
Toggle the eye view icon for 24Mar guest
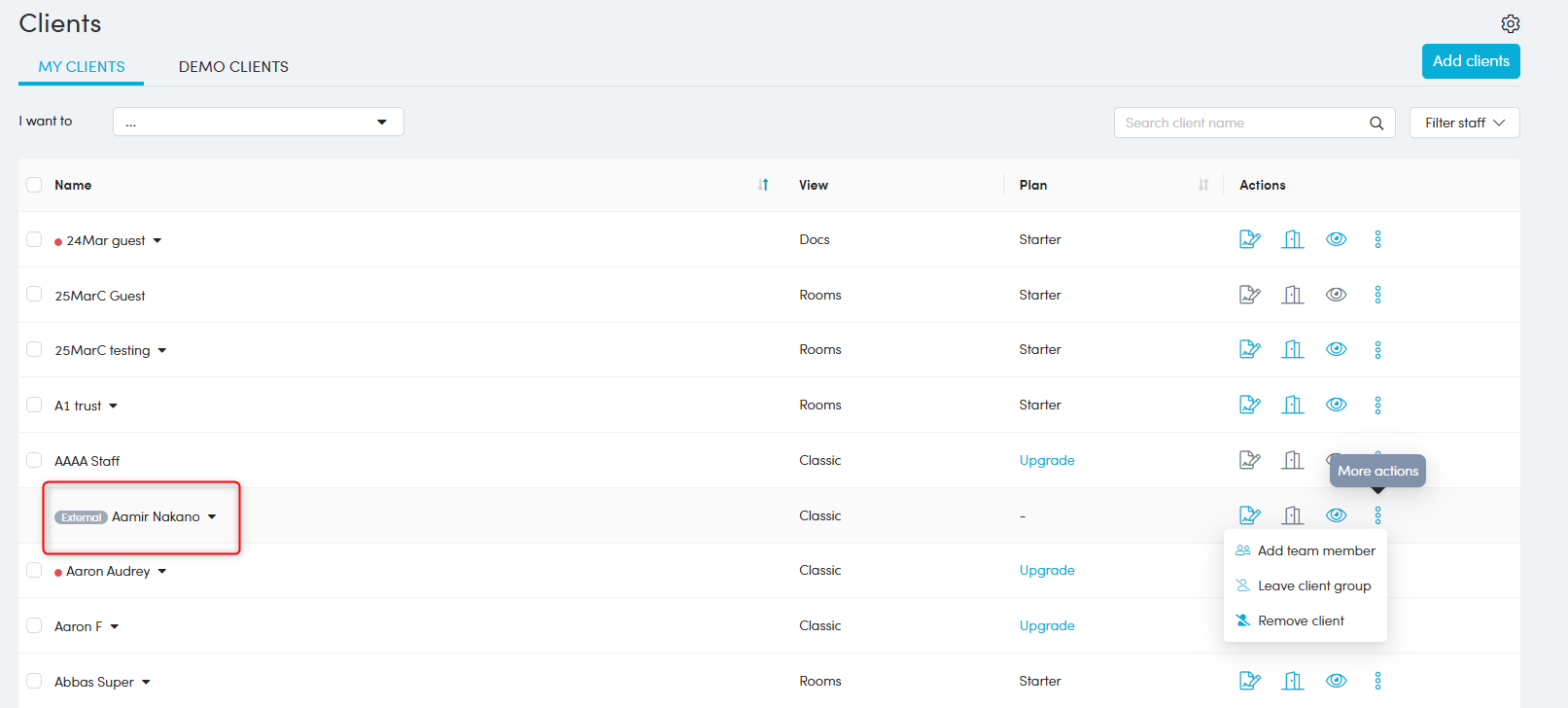tap(1337, 239)
